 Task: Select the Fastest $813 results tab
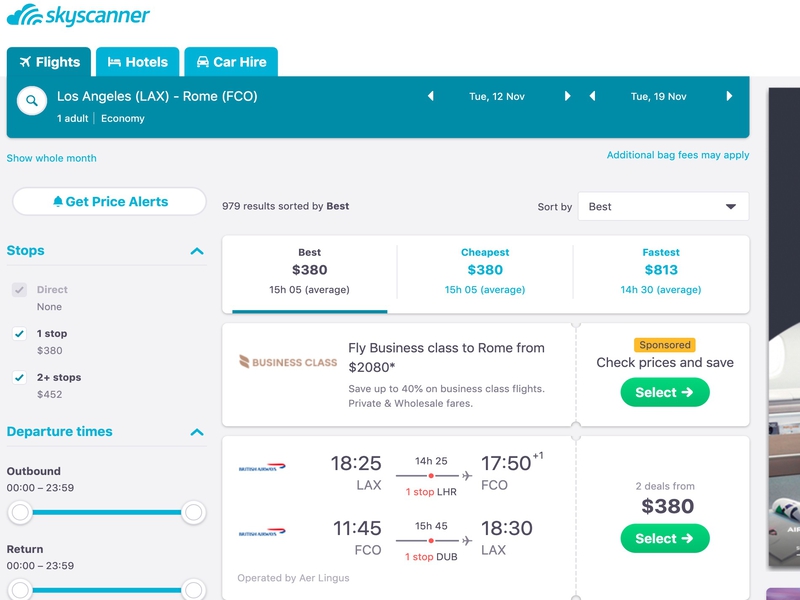click(x=660, y=270)
